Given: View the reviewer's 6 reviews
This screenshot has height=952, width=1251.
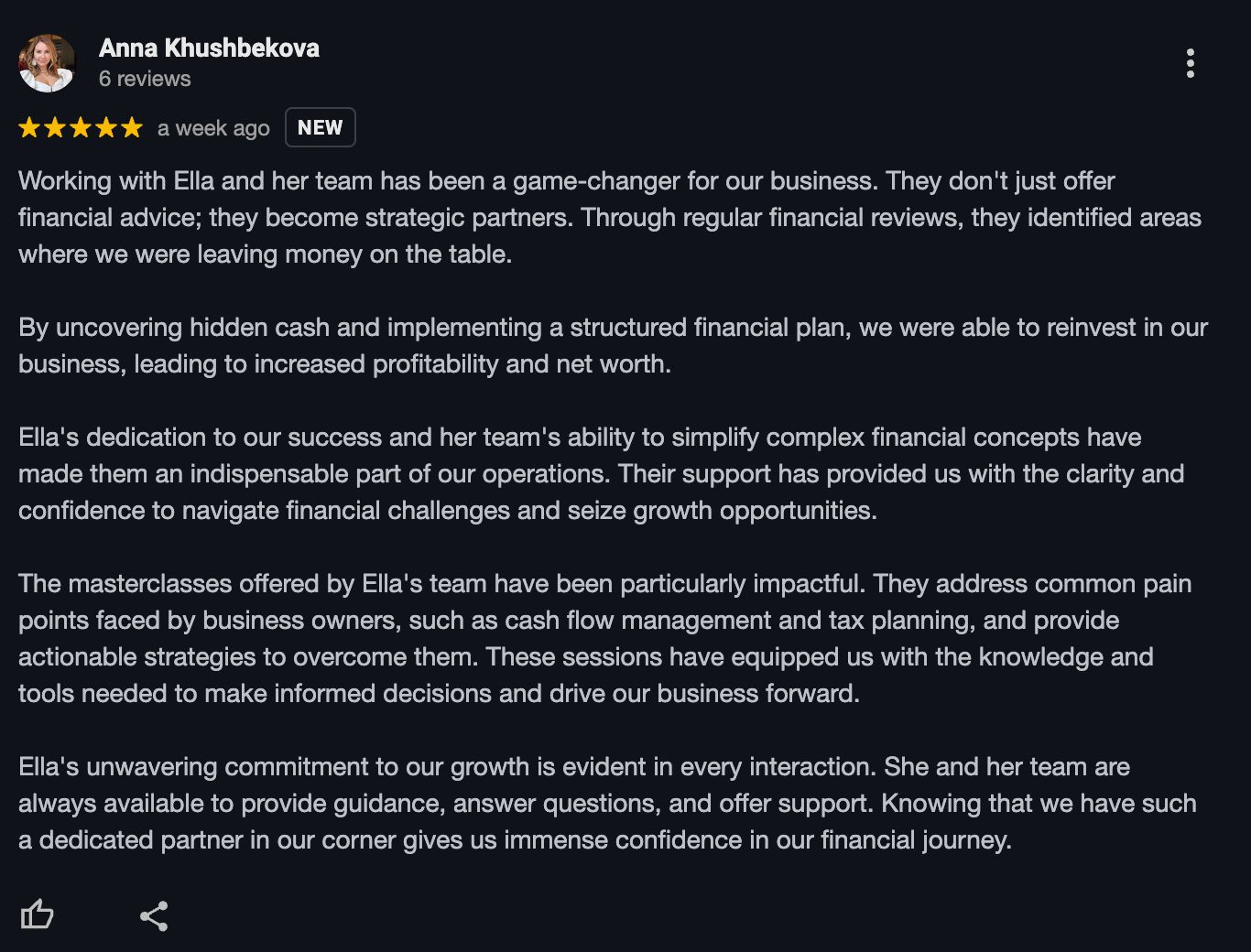Looking at the screenshot, I should coord(145,79).
